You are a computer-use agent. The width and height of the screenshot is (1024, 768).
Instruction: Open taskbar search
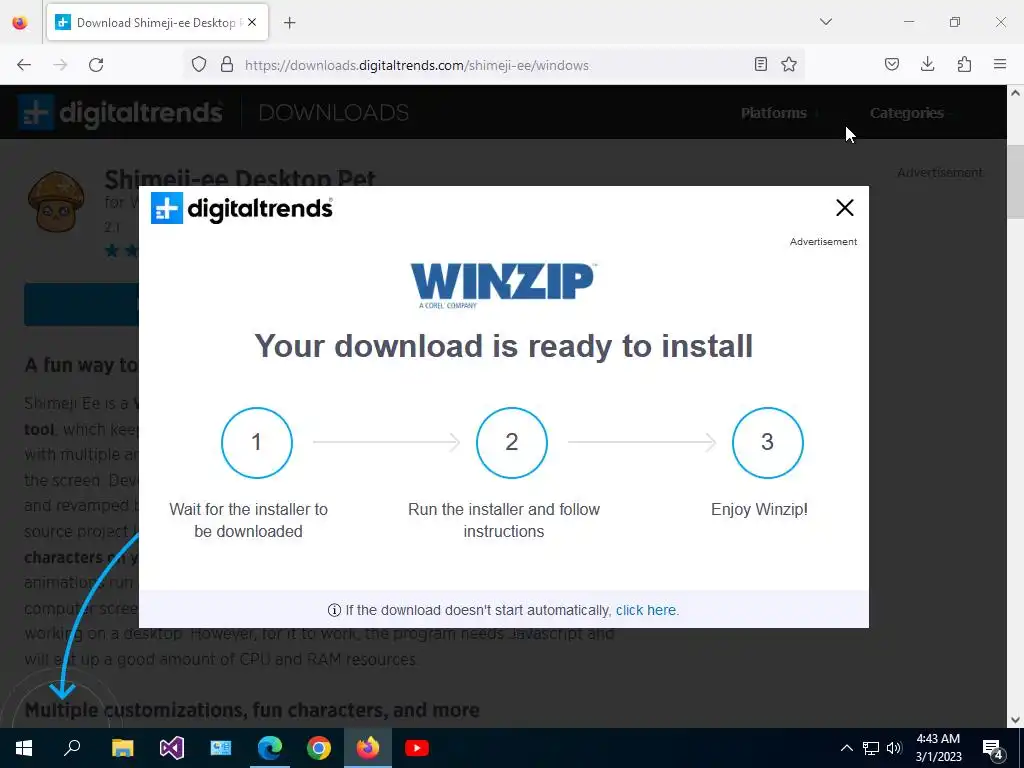coord(72,748)
